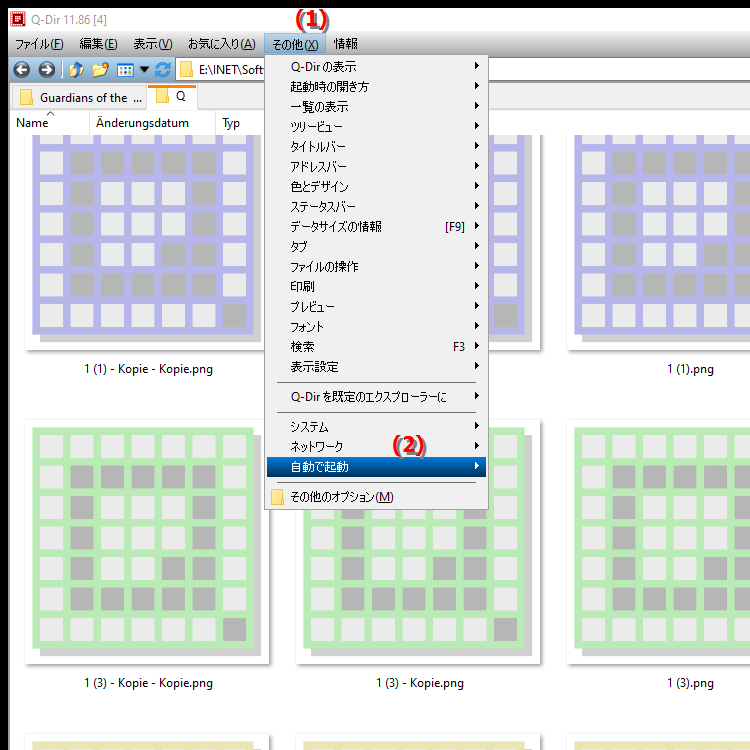Switch to the Q folder tab

172,97
